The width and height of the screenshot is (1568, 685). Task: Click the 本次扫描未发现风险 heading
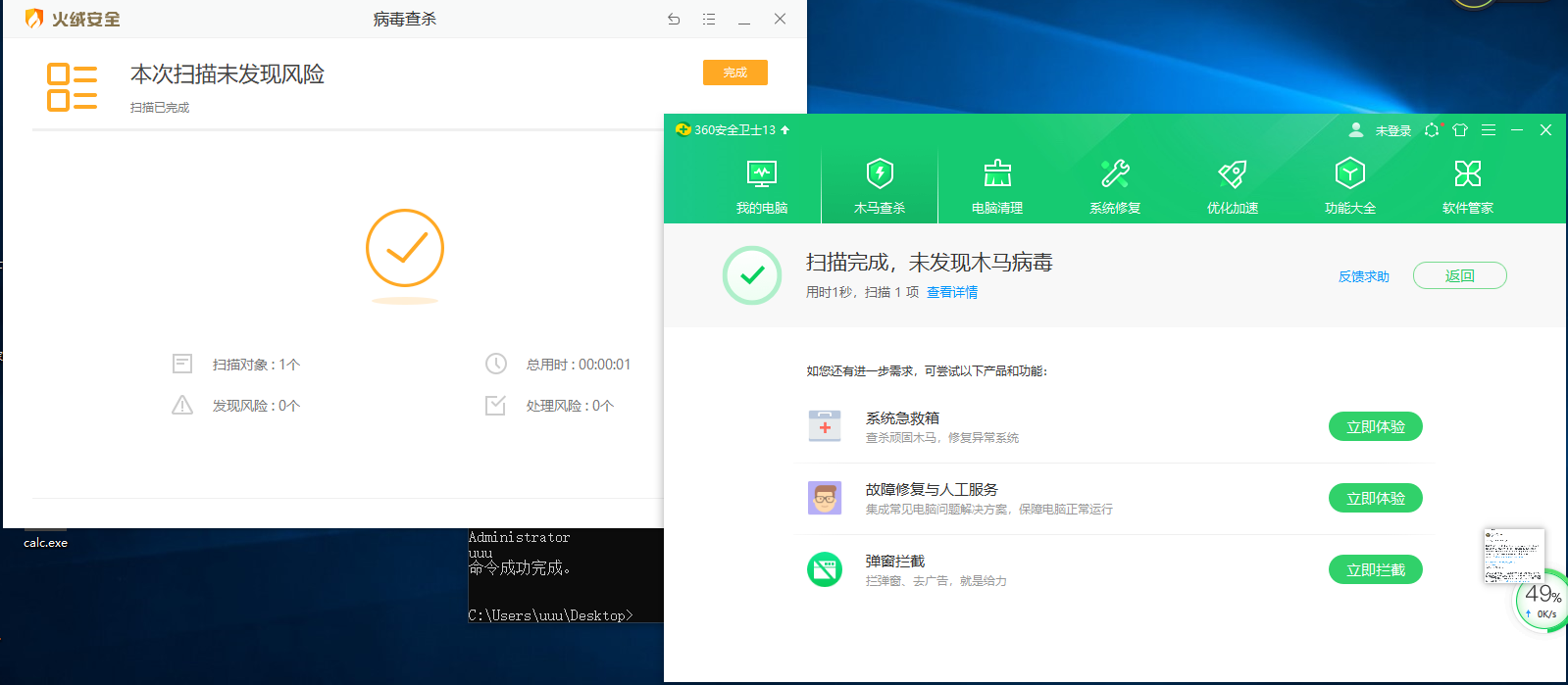[x=228, y=74]
